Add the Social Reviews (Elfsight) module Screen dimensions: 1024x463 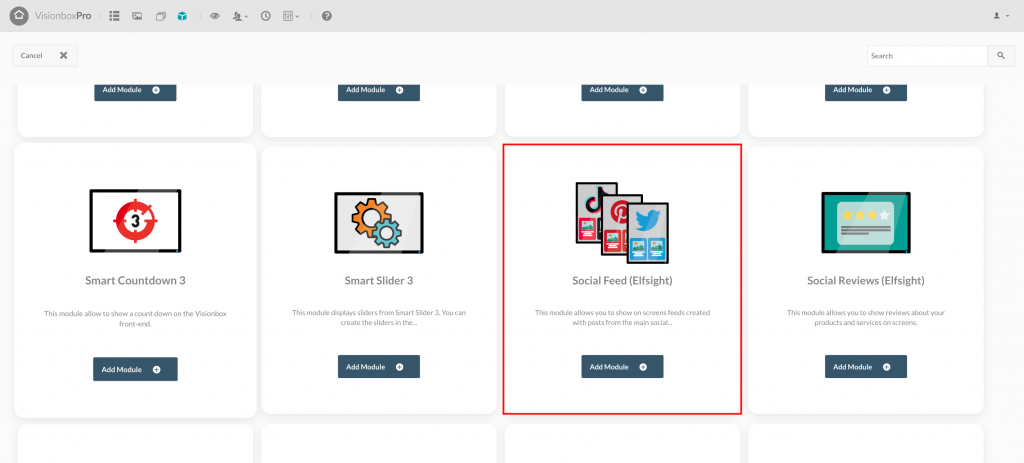coord(866,366)
